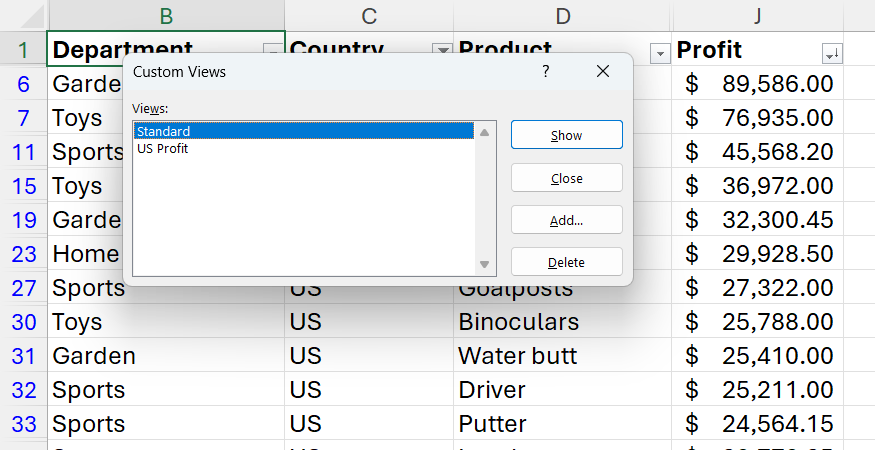
Task: Click the 25,410.00 profit cell
Action: tap(757, 356)
